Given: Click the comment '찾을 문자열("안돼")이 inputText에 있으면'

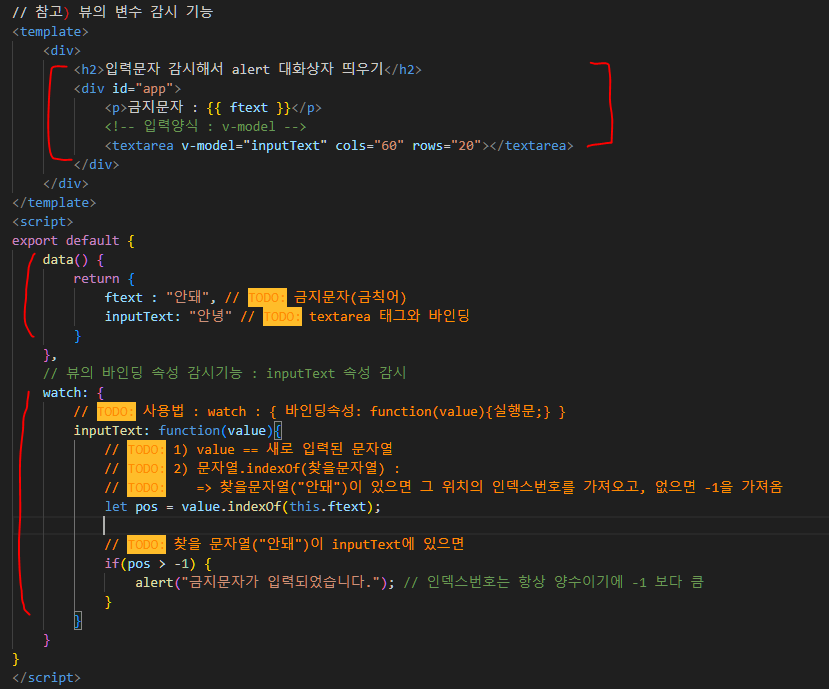Looking at the screenshot, I should [319, 544].
